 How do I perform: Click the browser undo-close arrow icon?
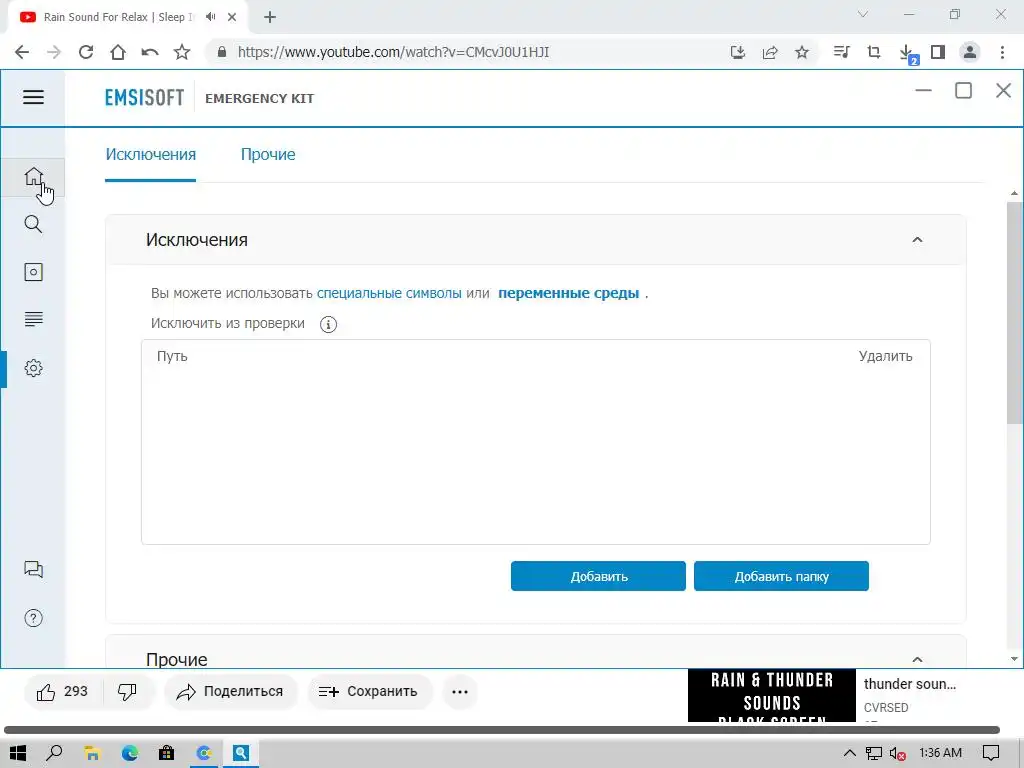tap(150, 52)
